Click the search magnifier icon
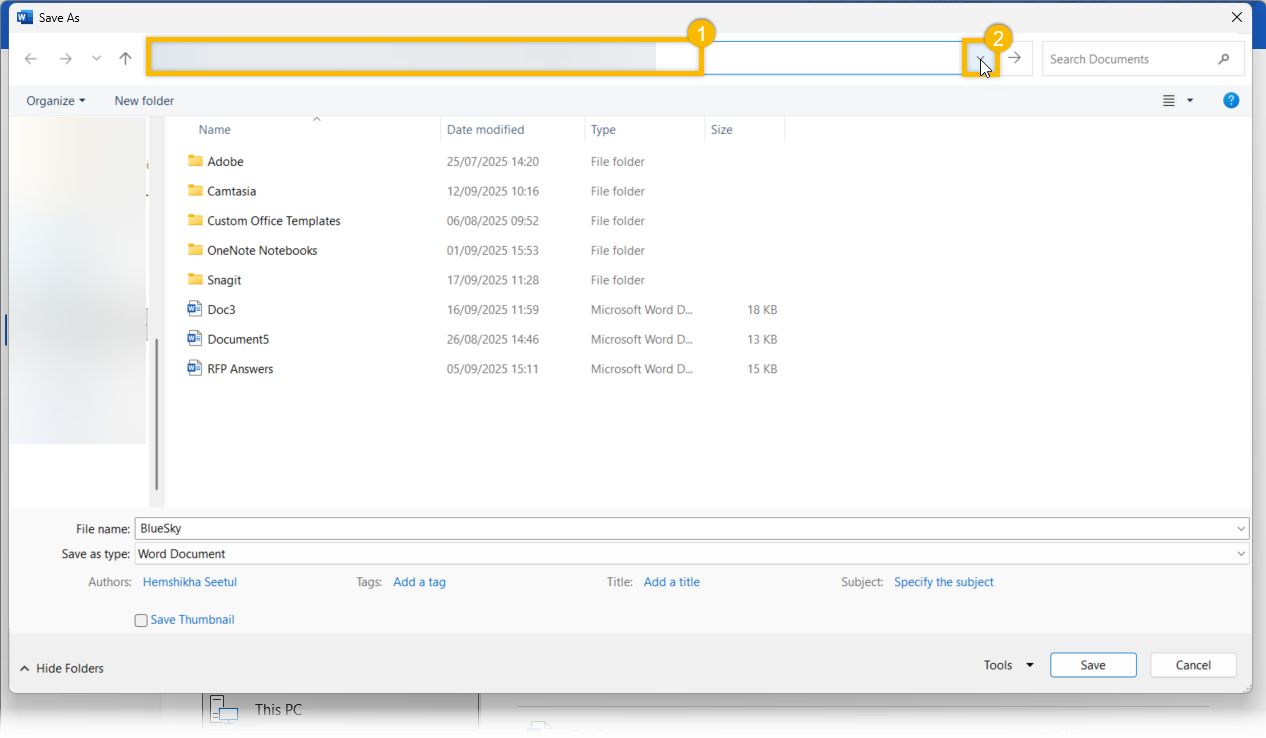 tap(1224, 59)
